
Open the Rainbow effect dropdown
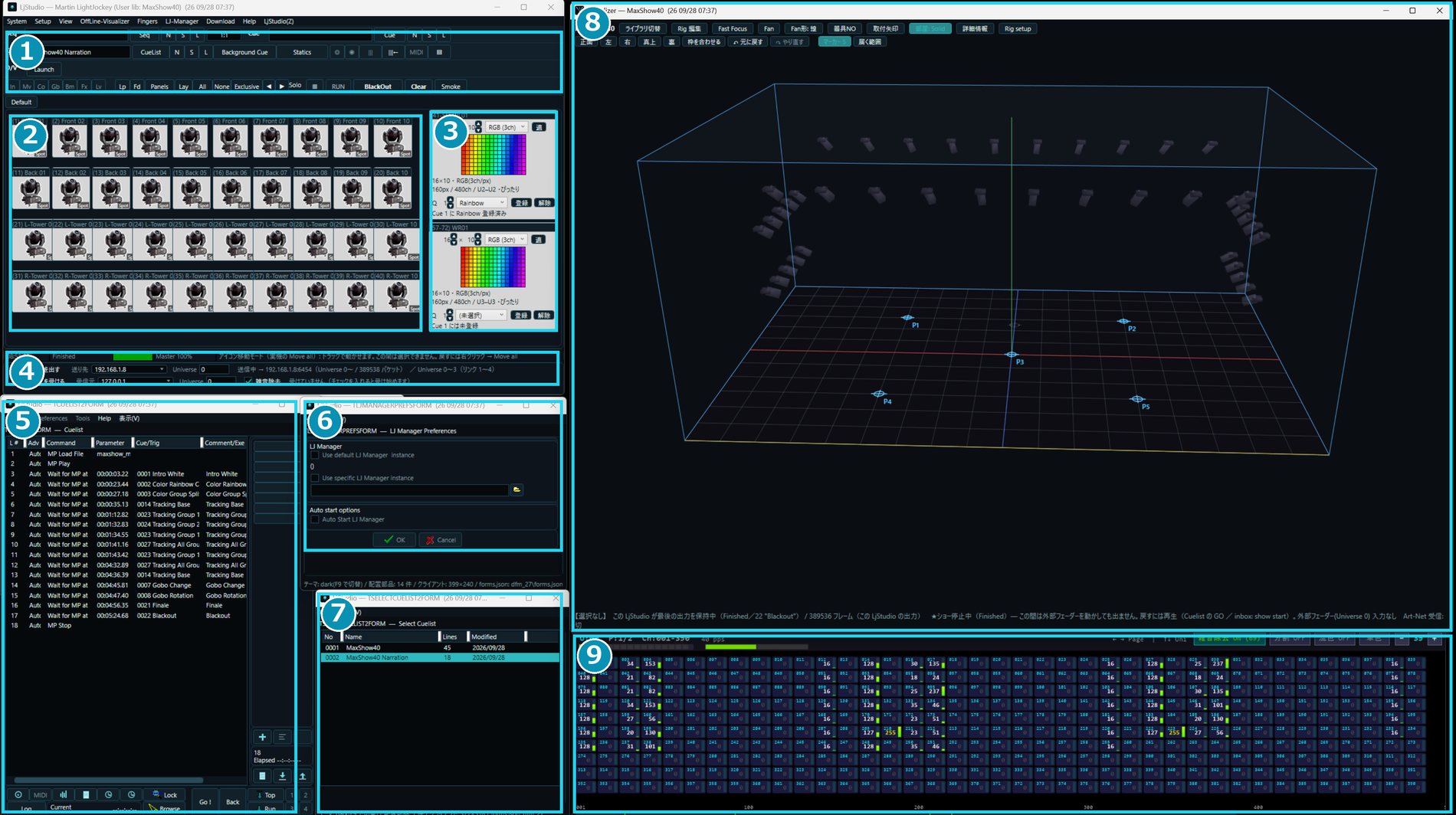(x=481, y=203)
